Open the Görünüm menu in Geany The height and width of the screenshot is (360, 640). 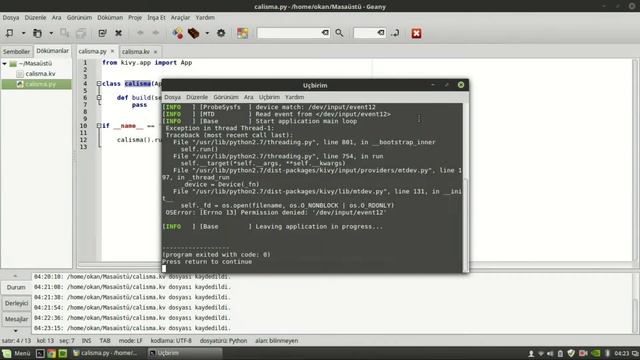point(79,18)
